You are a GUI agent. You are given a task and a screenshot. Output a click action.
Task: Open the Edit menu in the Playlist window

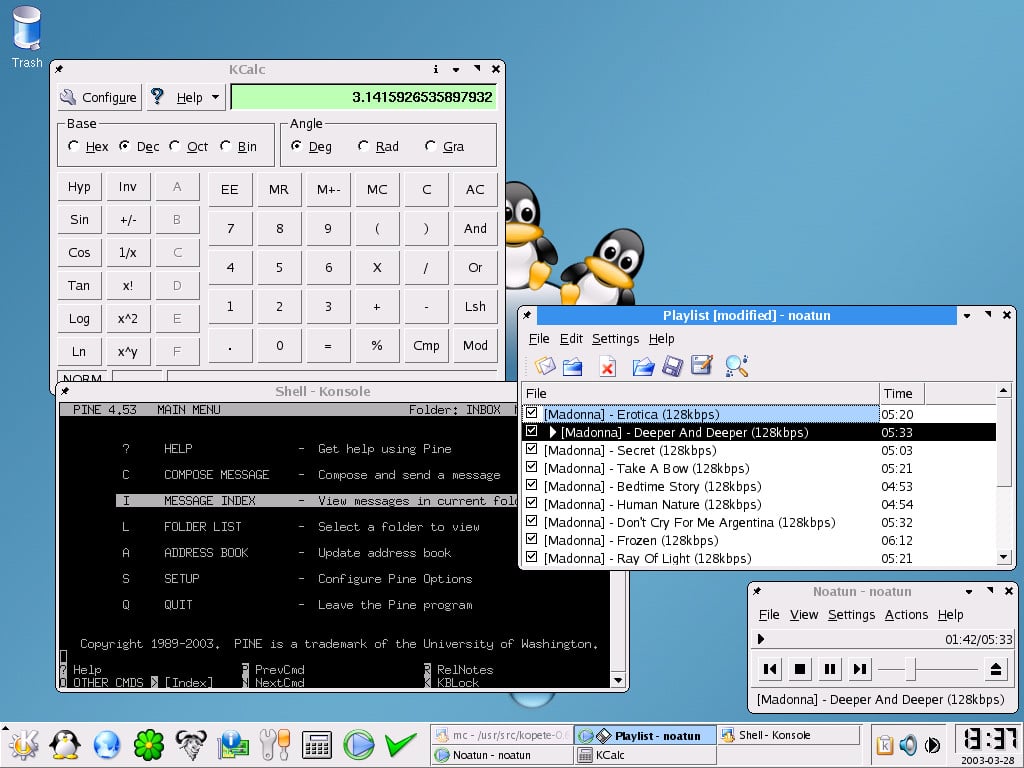pos(571,338)
